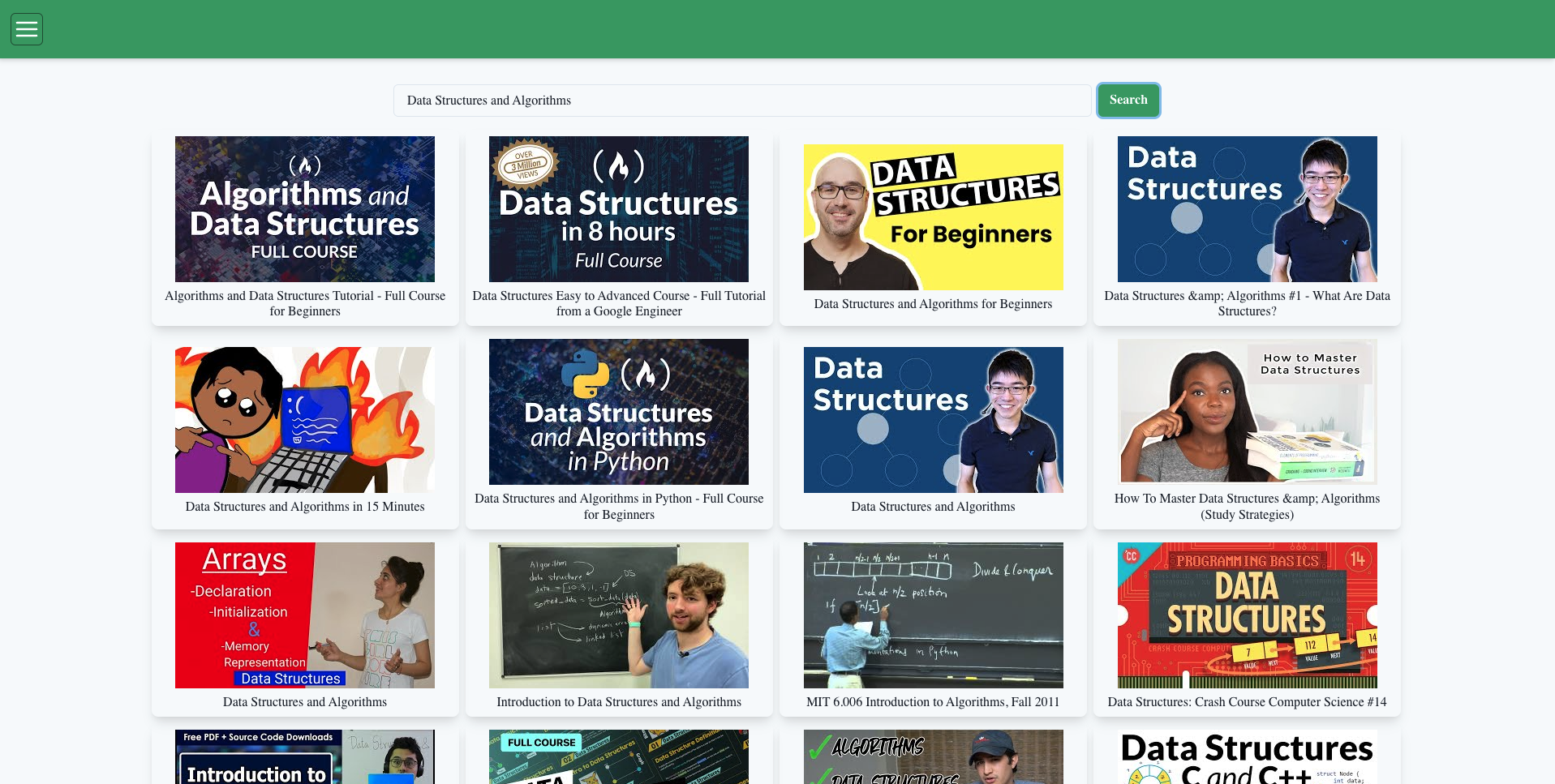The image size is (1555, 784).
Task: Click 'MIT 6.006 Introduction to Algorithms, Fall 2011' title
Action: (933, 702)
